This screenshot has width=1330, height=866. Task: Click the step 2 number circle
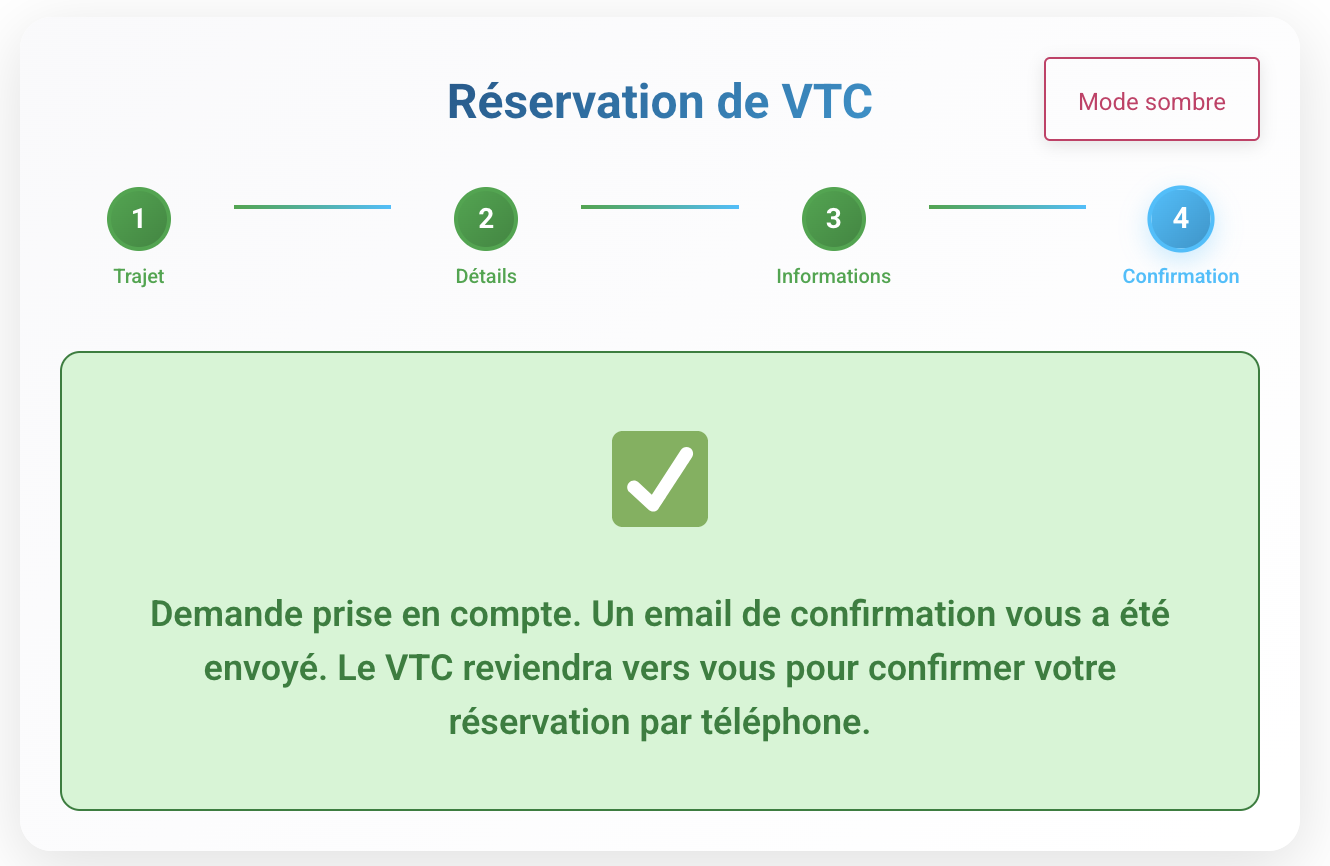[486, 218]
